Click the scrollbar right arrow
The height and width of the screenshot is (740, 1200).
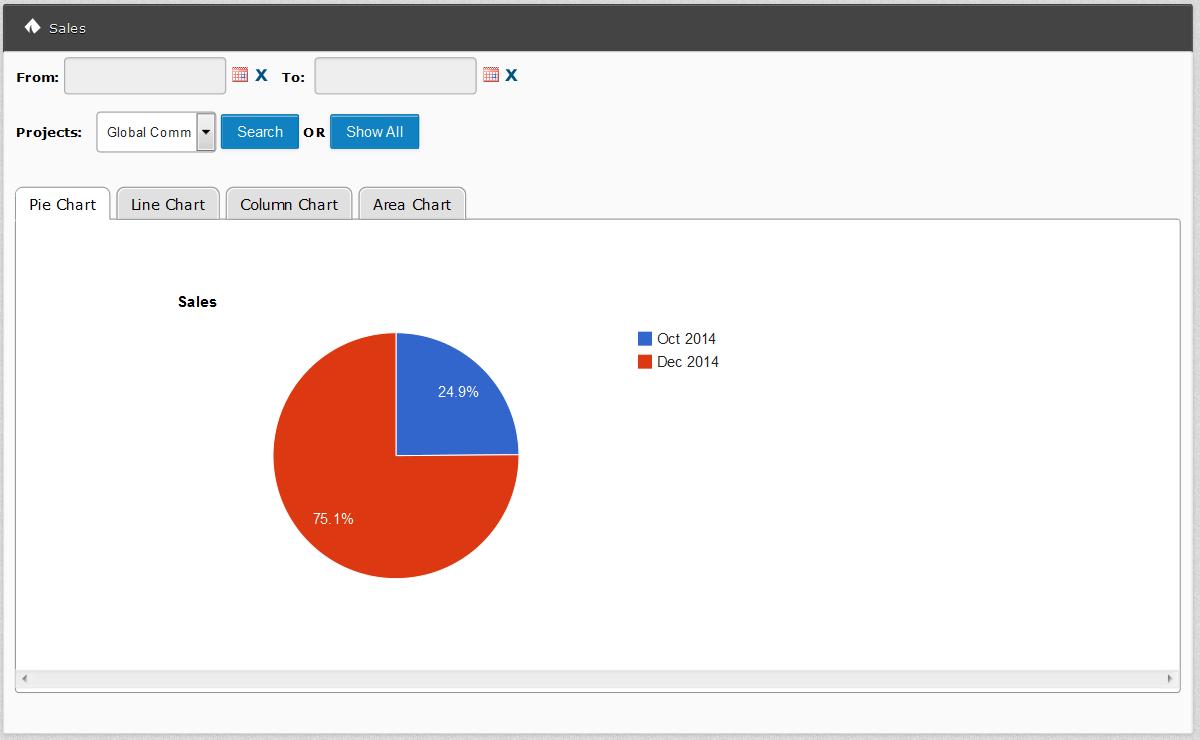click(1170, 679)
